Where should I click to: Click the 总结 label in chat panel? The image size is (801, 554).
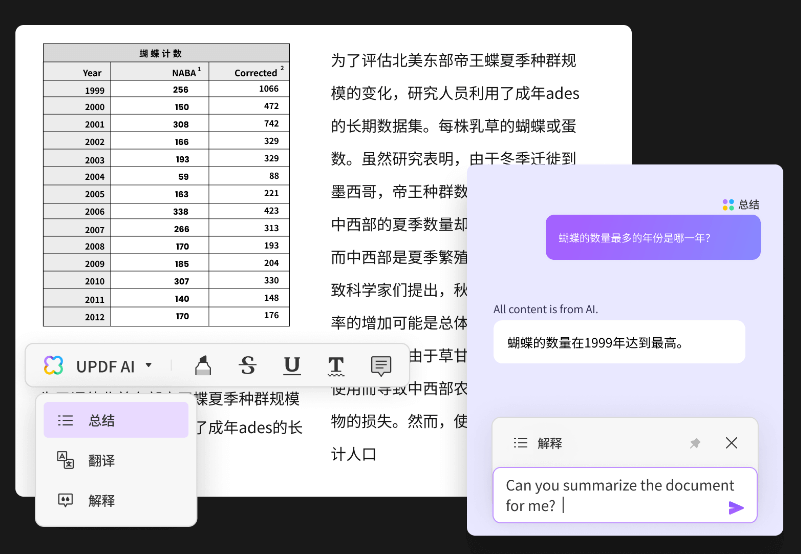click(x=749, y=204)
